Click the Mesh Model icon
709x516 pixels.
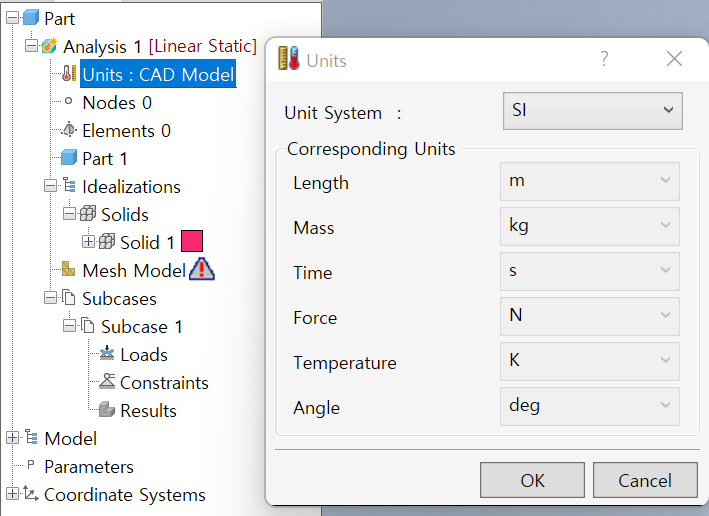click(68, 270)
